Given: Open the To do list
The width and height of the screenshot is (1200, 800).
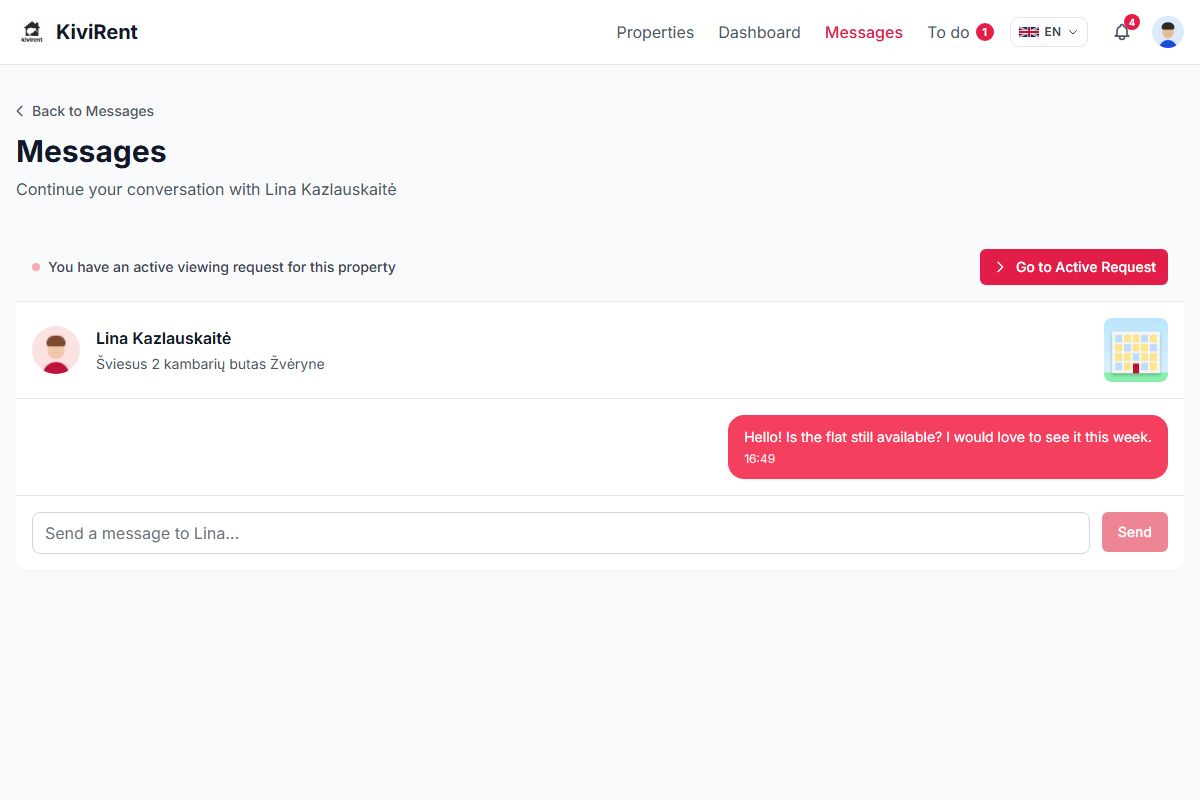Looking at the screenshot, I should click(x=960, y=32).
